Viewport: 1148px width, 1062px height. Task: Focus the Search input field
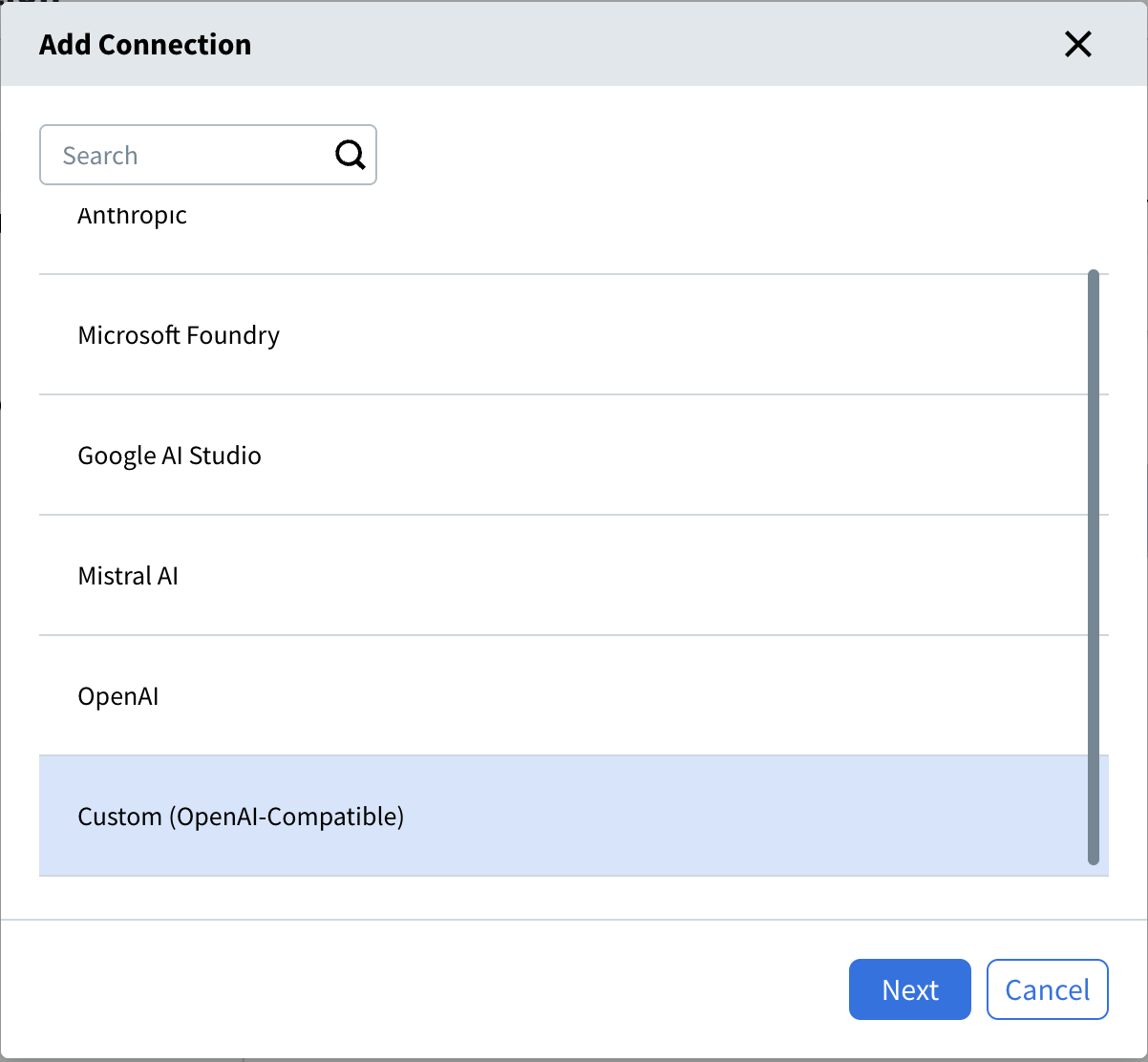[208, 155]
